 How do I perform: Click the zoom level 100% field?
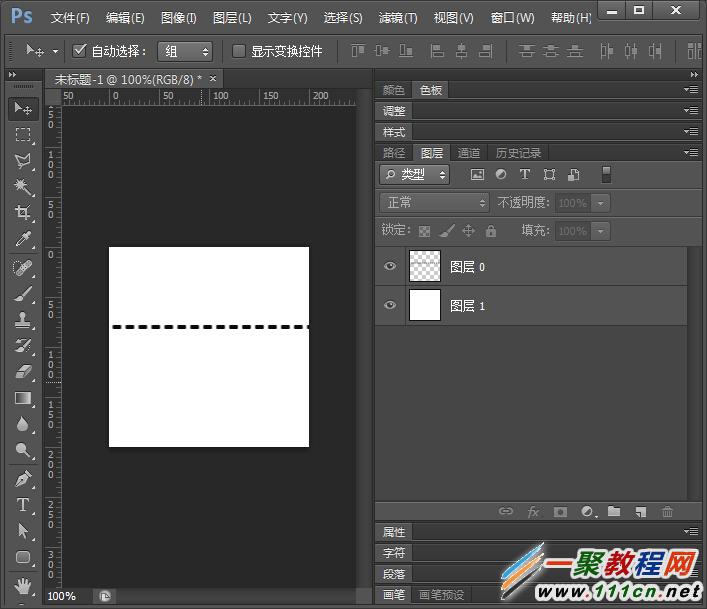(x=62, y=596)
